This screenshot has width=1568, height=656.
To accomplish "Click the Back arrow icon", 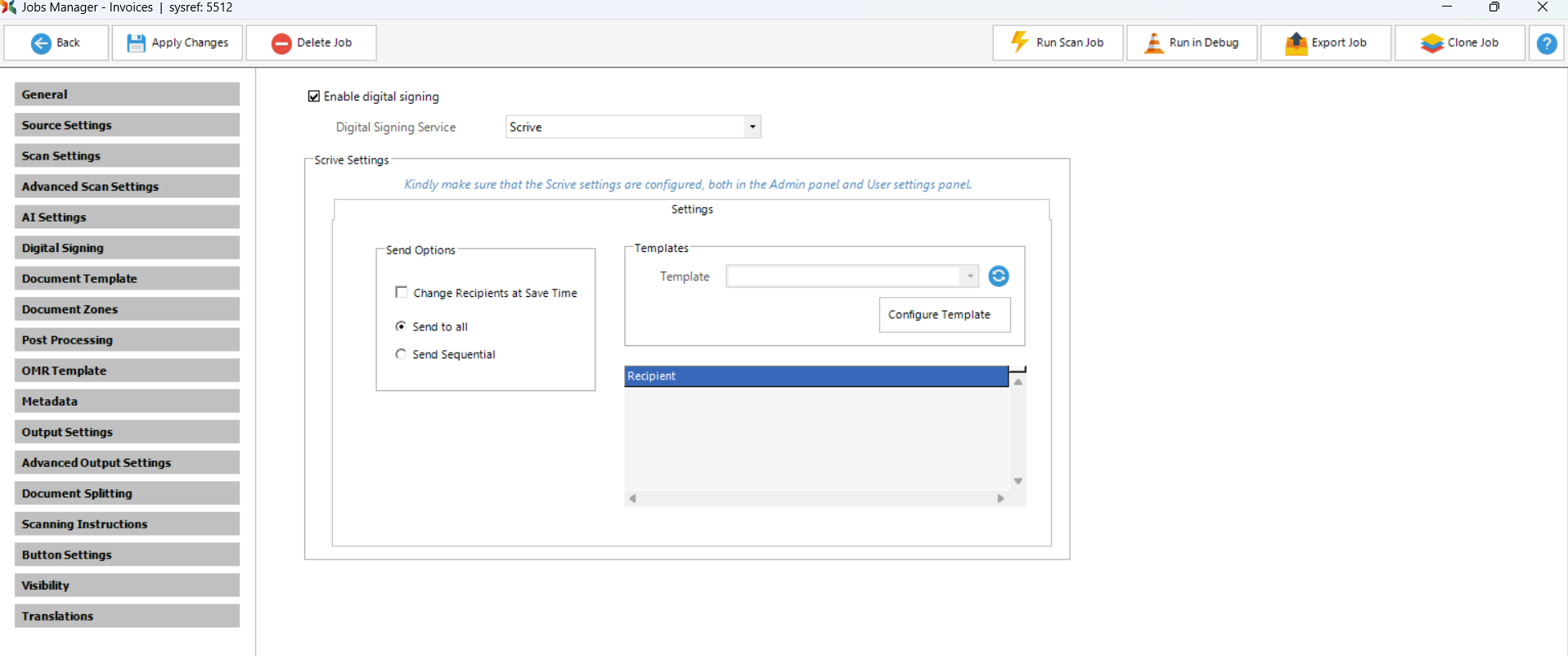I will click(x=41, y=43).
